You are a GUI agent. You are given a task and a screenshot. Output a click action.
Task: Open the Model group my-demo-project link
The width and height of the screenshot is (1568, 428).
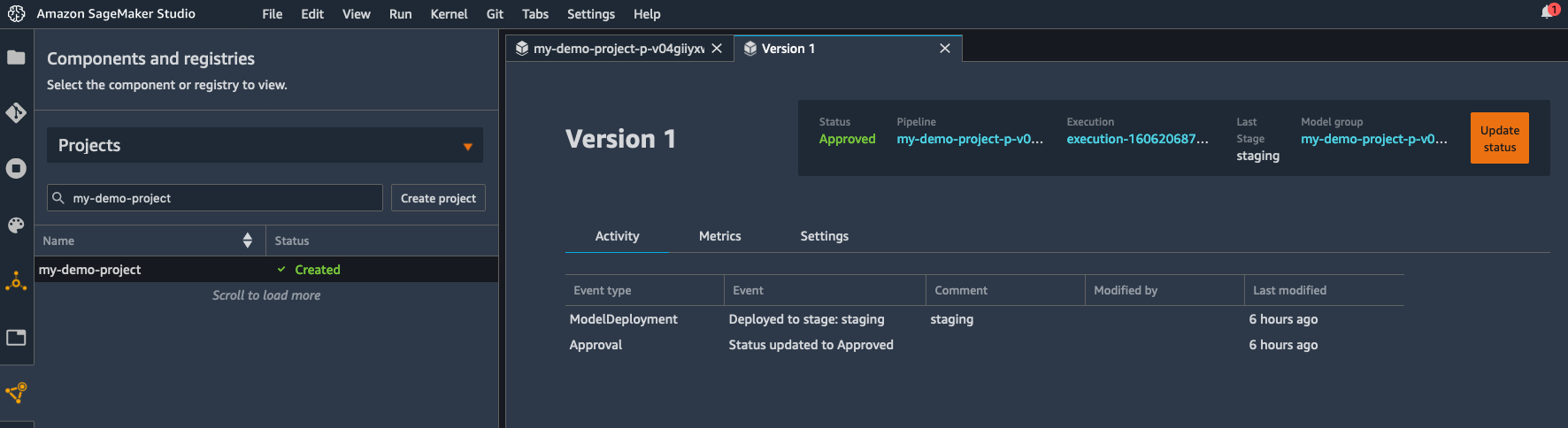click(1374, 139)
